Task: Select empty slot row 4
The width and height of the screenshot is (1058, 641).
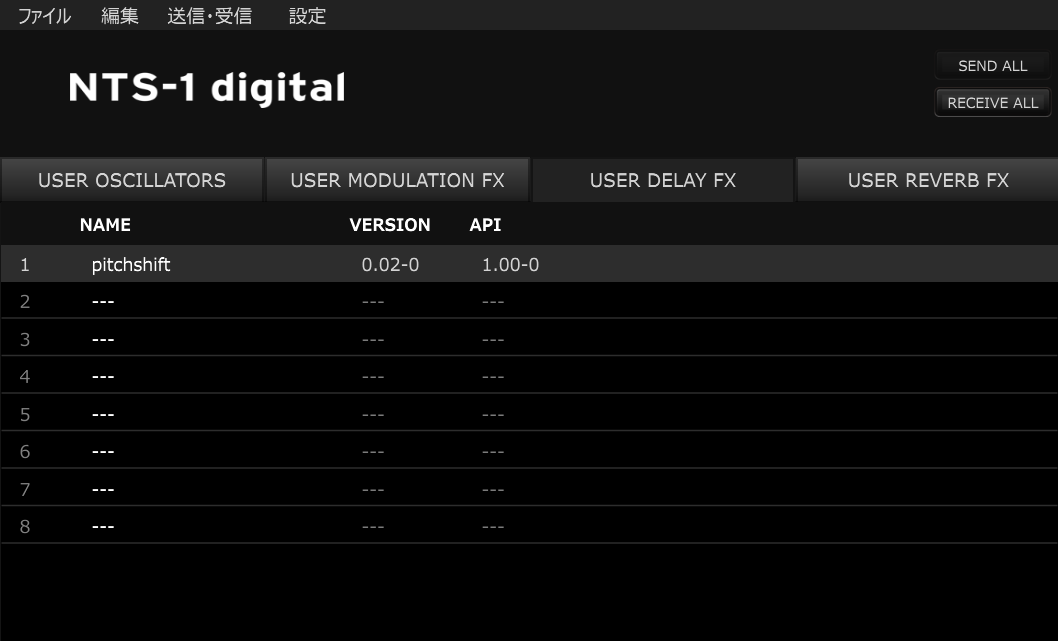Action: [529, 376]
